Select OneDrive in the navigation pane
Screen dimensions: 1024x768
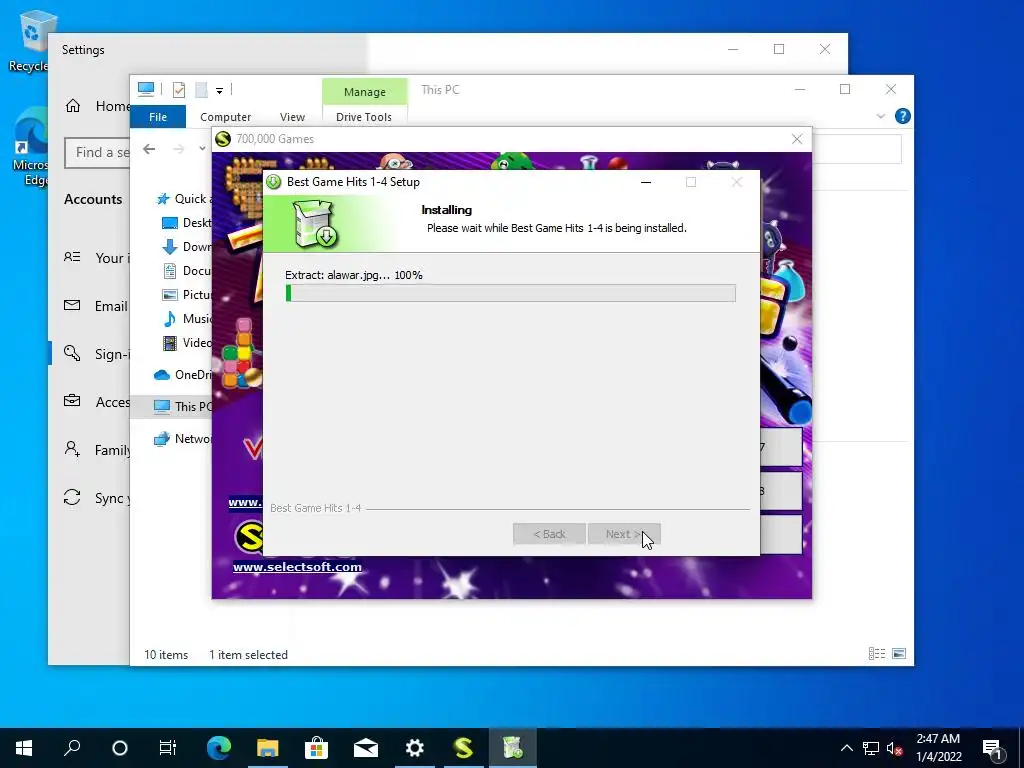pyautogui.click(x=182, y=374)
